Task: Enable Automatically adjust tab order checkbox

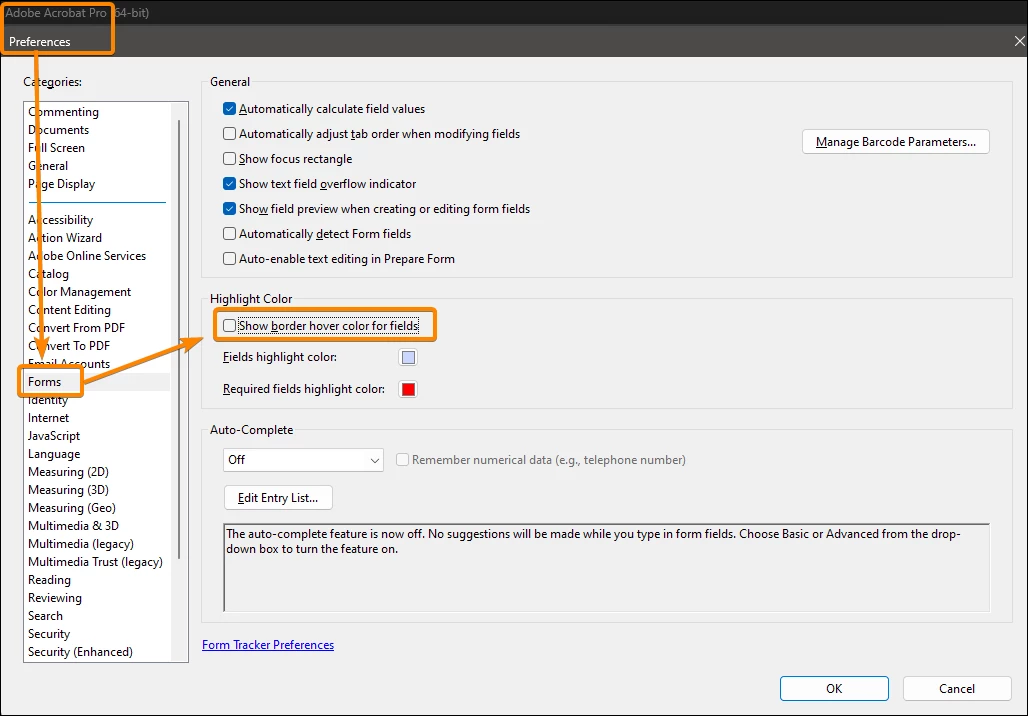Action: [229, 134]
